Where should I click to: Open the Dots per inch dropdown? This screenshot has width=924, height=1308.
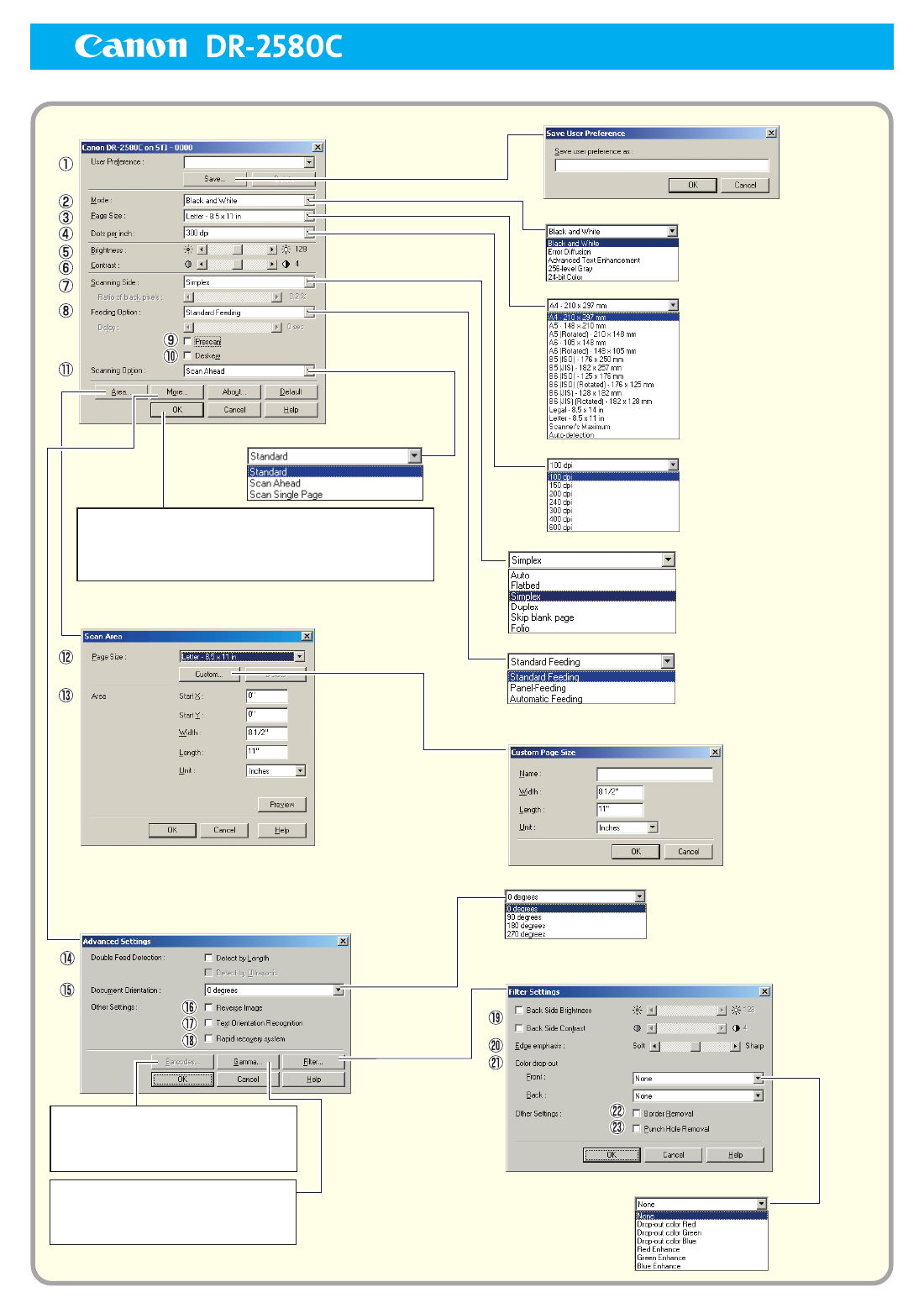pyautogui.click(x=309, y=233)
